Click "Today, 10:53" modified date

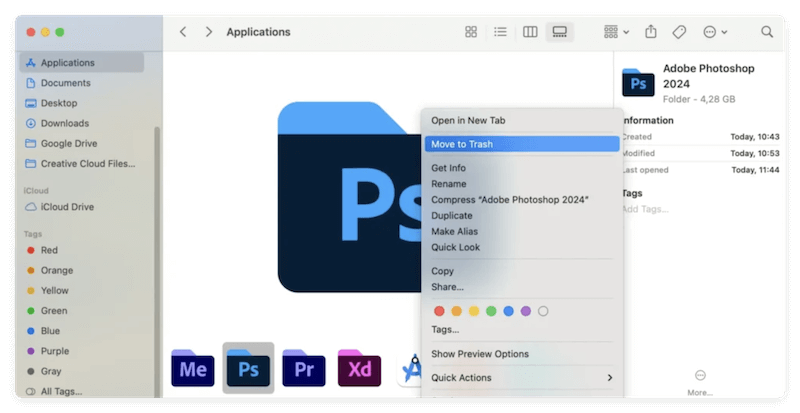pyautogui.click(x=755, y=153)
